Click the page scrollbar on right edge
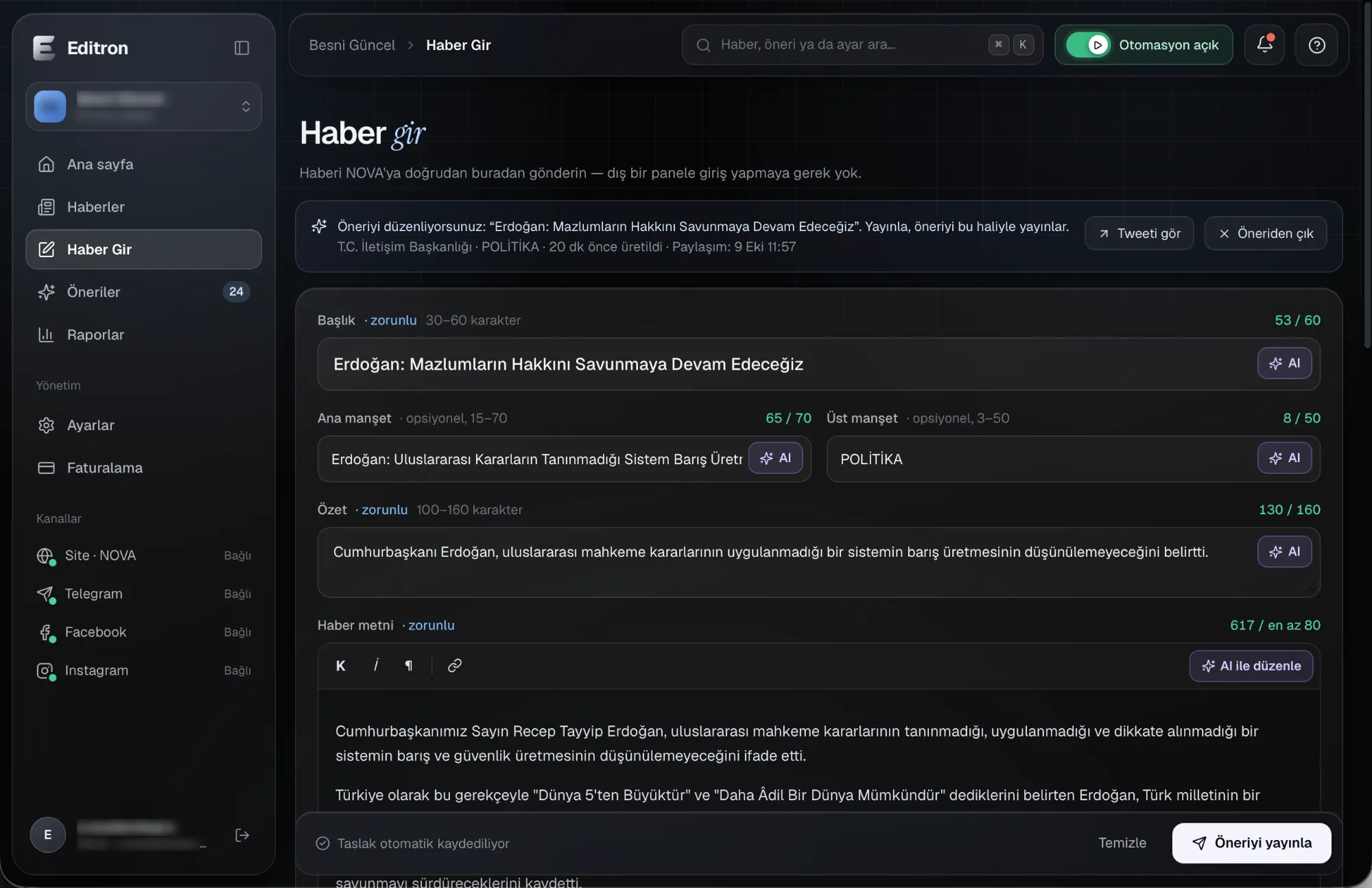Image resolution: width=1372 pixels, height=888 pixels. pos(1369,178)
